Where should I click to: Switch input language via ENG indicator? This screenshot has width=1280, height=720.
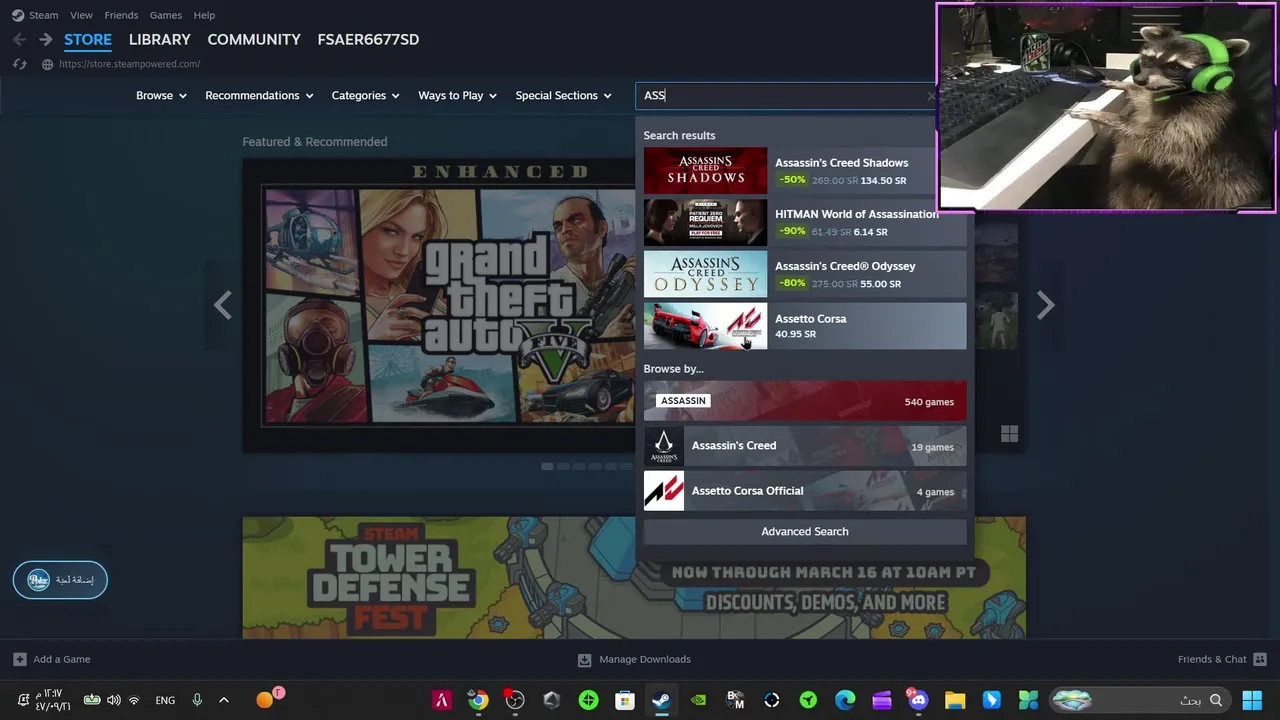pyautogui.click(x=165, y=701)
